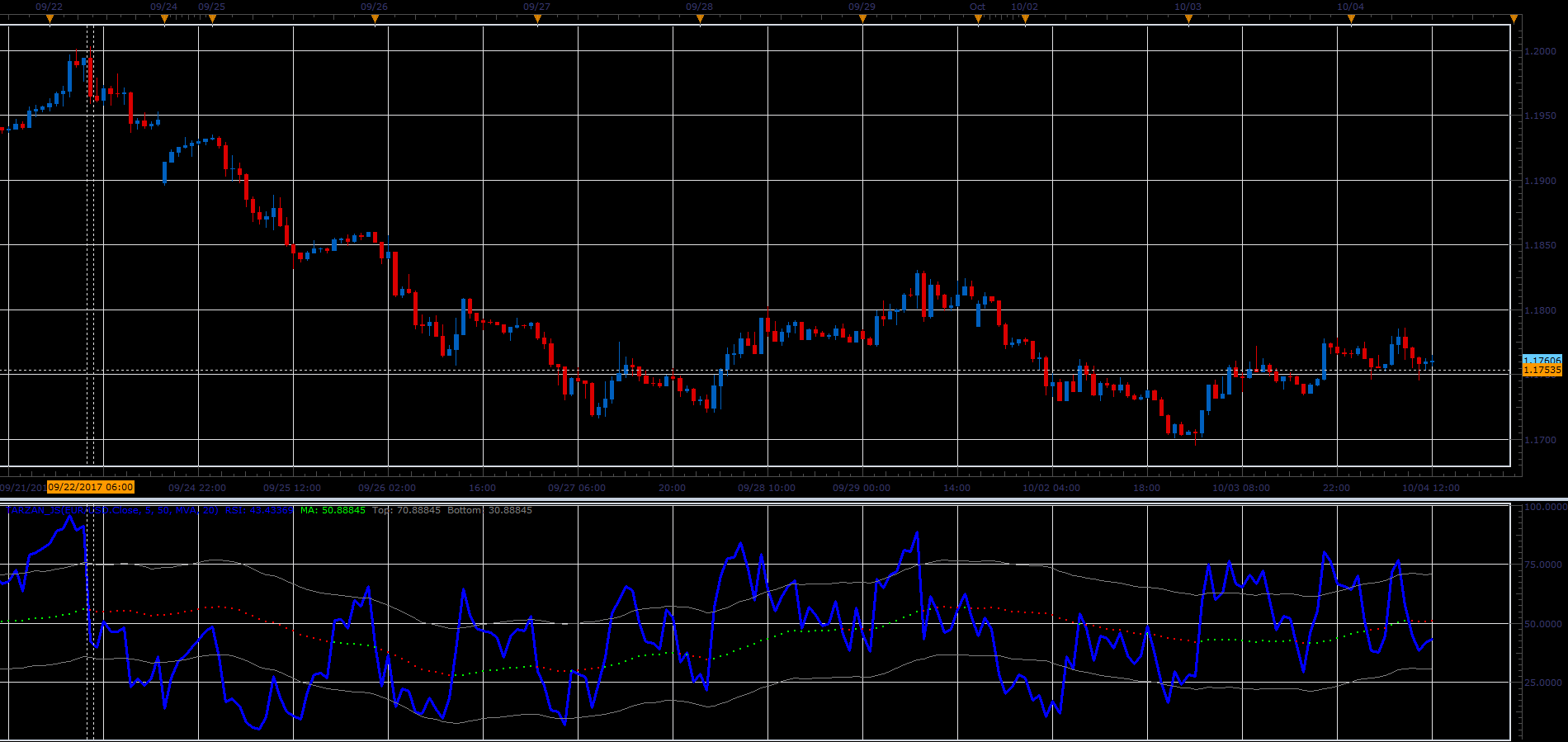Image resolution: width=1568 pixels, height=742 pixels.
Task: Click the RSI: 43.43369 indicator value
Action: tap(258, 510)
